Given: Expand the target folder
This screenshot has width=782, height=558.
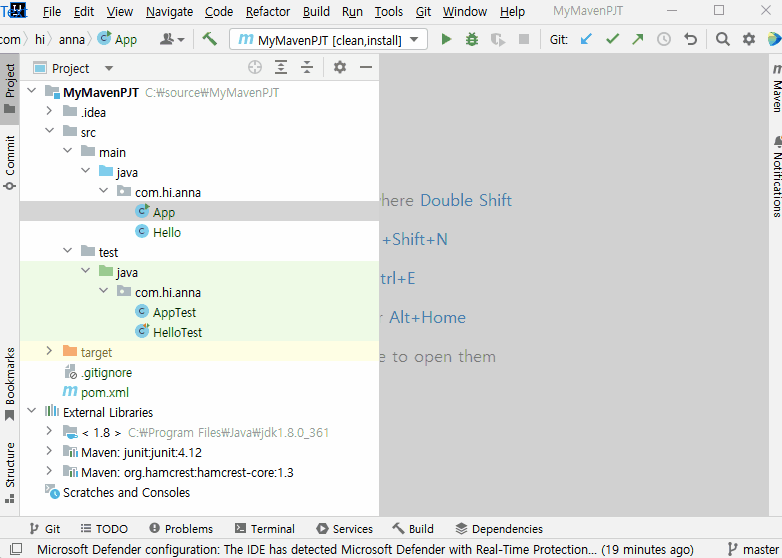Looking at the screenshot, I should point(49,351).
